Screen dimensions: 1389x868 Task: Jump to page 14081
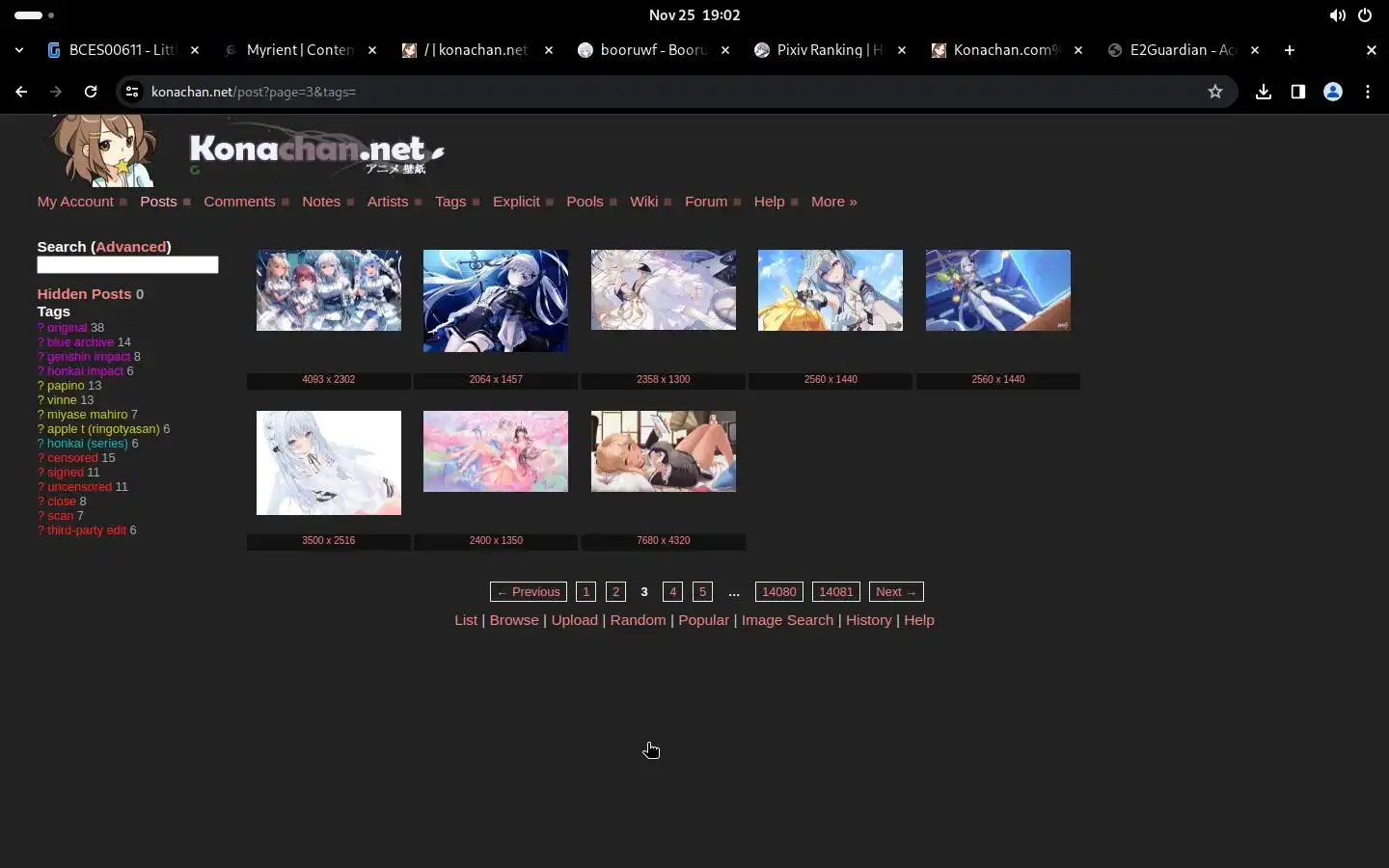836,592
